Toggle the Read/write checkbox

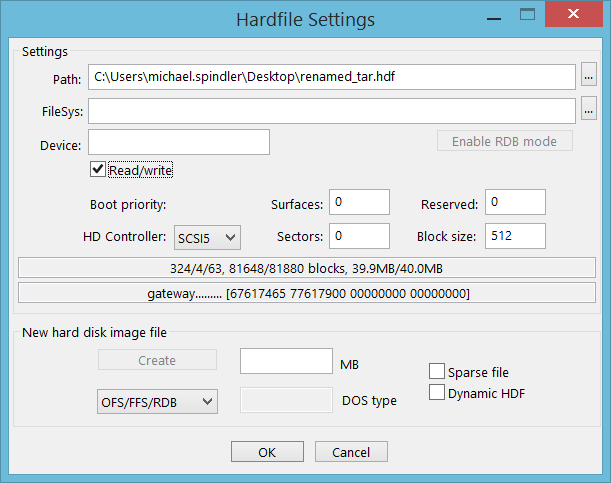point(97,170)
